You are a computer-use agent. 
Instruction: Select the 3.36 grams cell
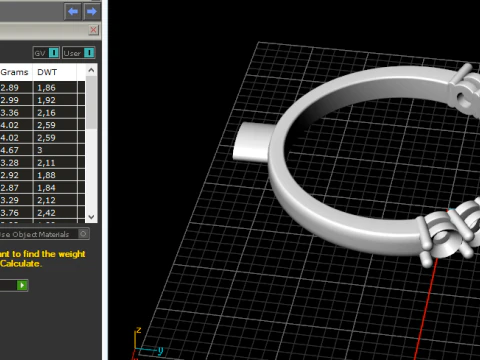[16, 113]
